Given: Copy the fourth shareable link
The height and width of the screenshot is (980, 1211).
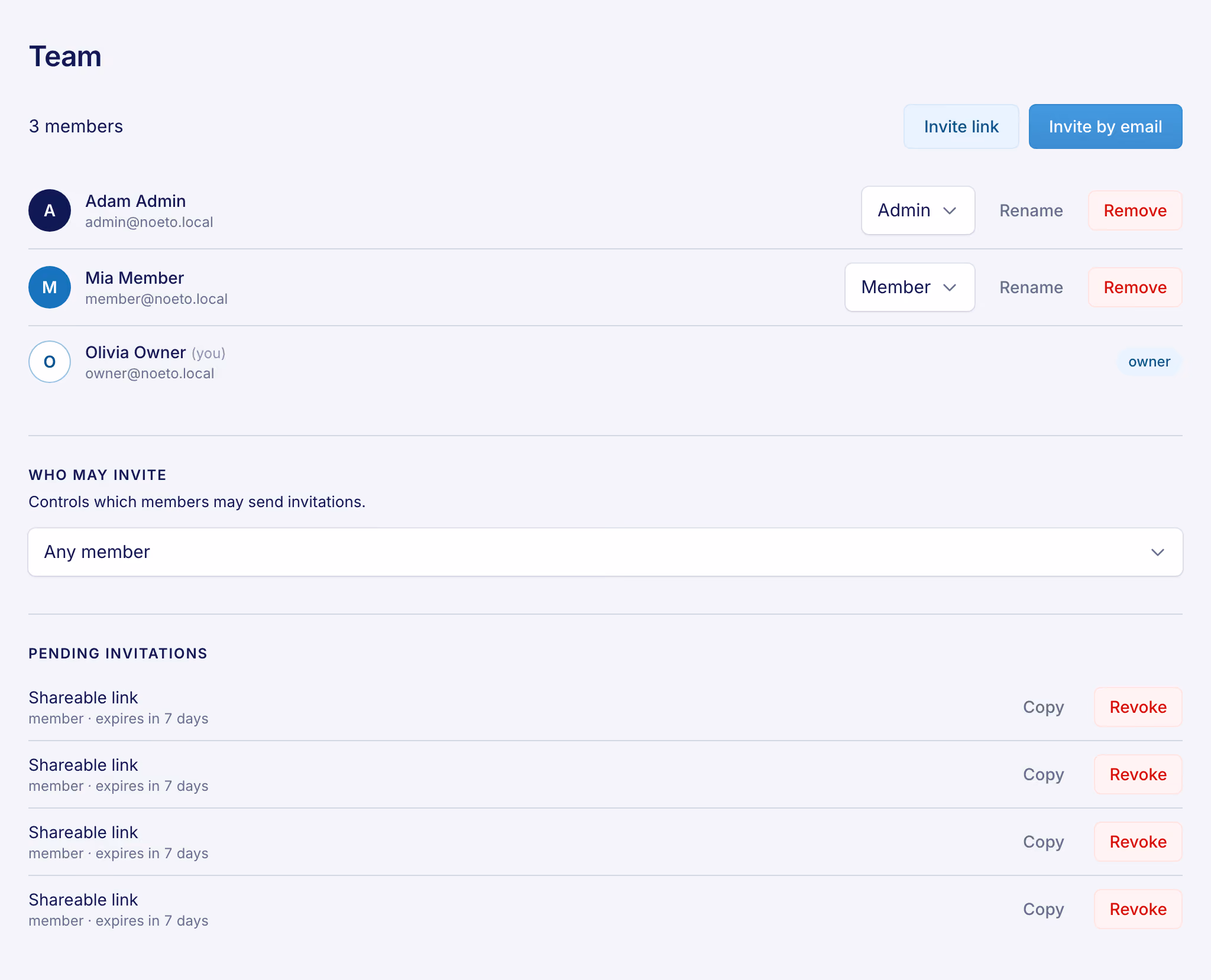Looking at the screenshot, I should (1044, 909).
